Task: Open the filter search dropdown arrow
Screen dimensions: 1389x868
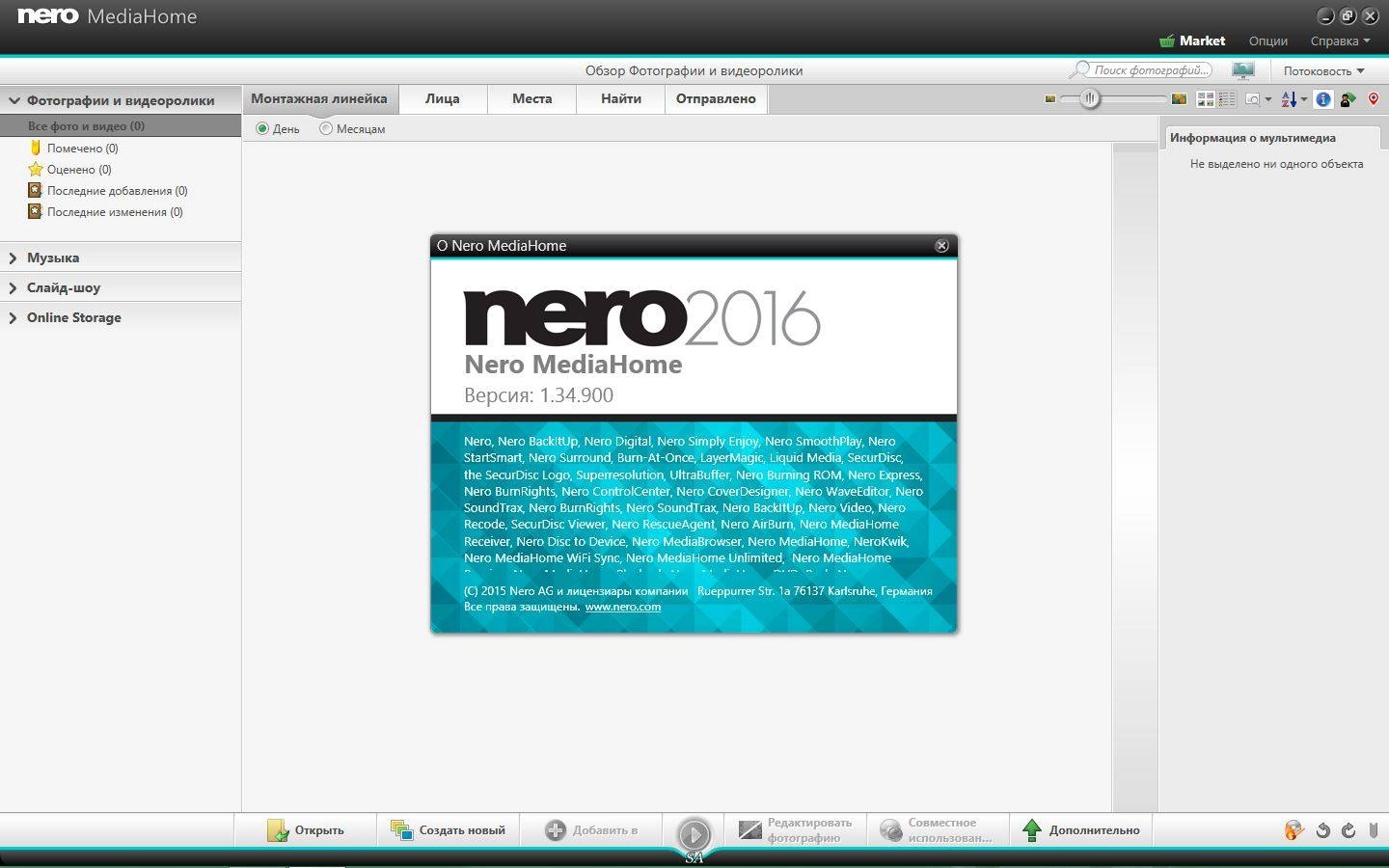Action: click(1267, 98)
